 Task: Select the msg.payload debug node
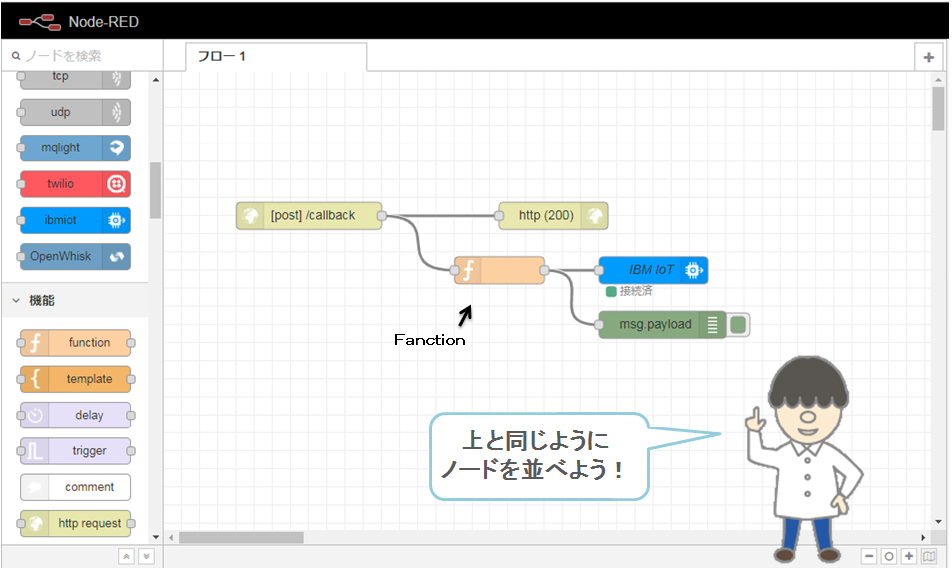(x=662, y=325)
